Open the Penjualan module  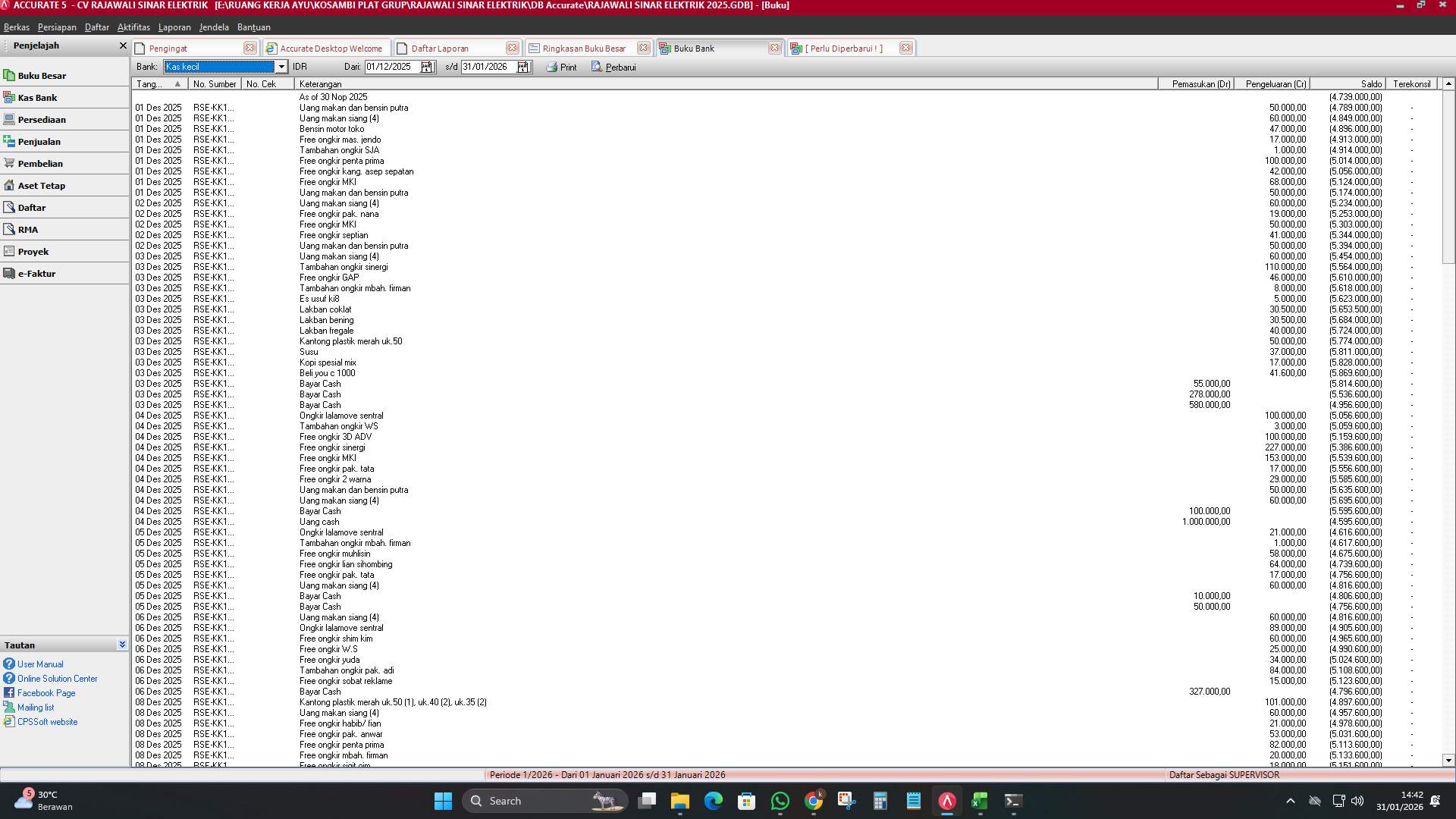click(x=39, y=141)
